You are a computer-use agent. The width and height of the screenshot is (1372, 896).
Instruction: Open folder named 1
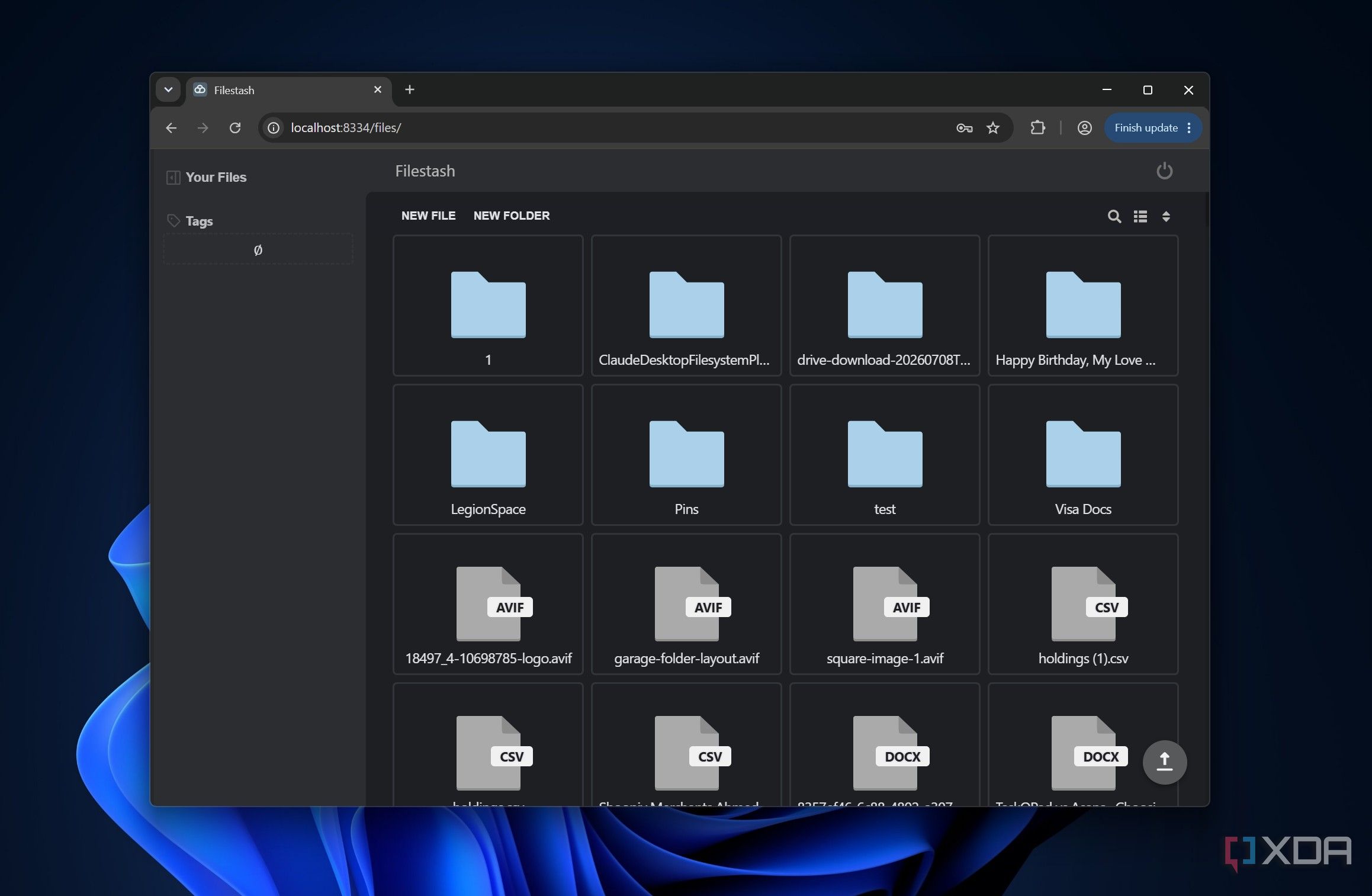(x=488, y=306)
